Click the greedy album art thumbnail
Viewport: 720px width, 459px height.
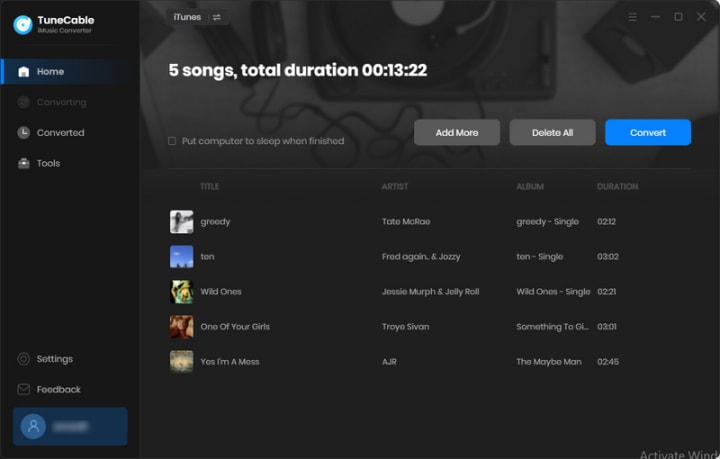coord(182,222)
